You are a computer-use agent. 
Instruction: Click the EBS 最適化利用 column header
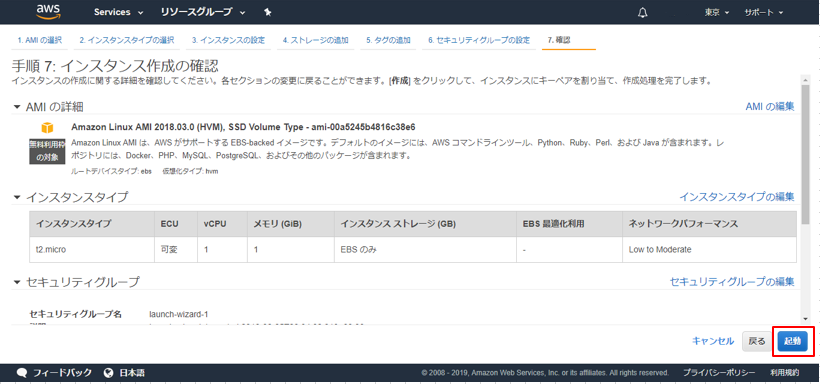[569, 224]
